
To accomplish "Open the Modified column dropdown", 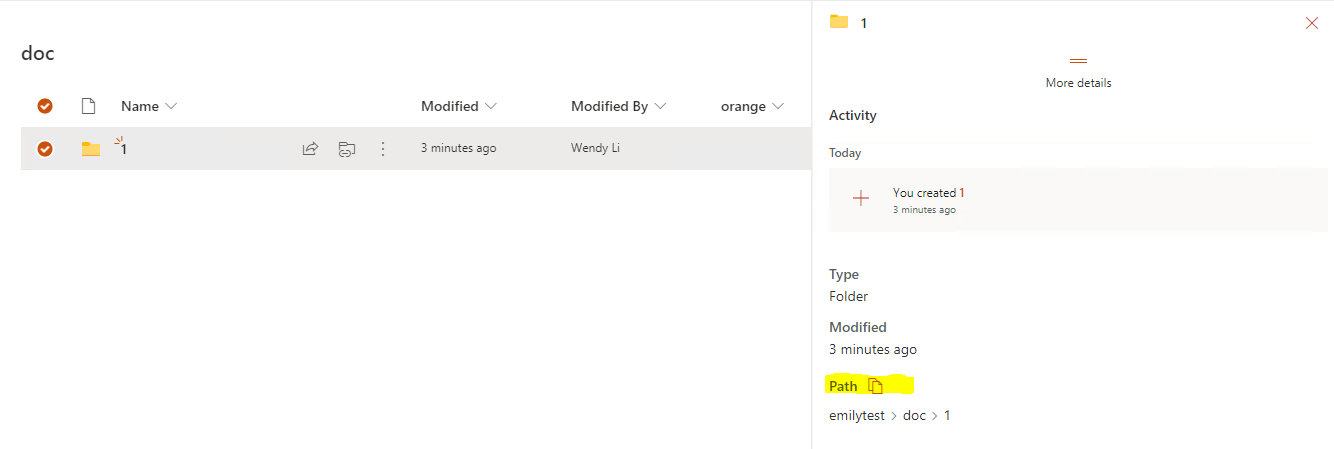I will (x=490, y=106).
